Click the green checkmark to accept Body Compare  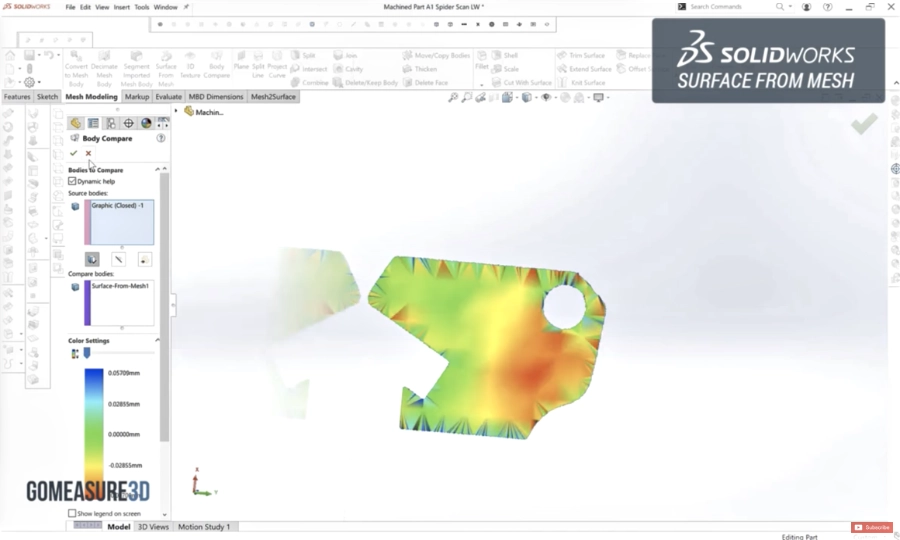pyautogui.click(x=73, y=153)
